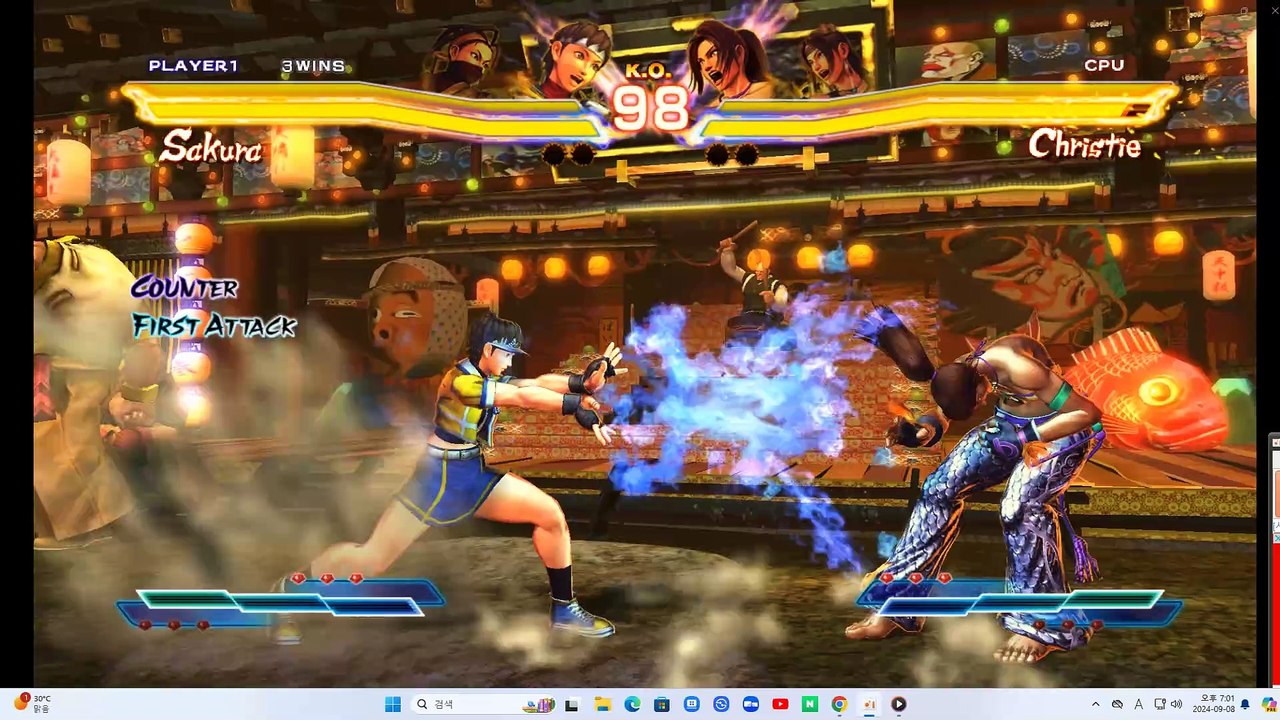Screen dimensions: 1280x720
Task: Click the First Attack message
Action: pyautogui.click(x=215, y=326)
